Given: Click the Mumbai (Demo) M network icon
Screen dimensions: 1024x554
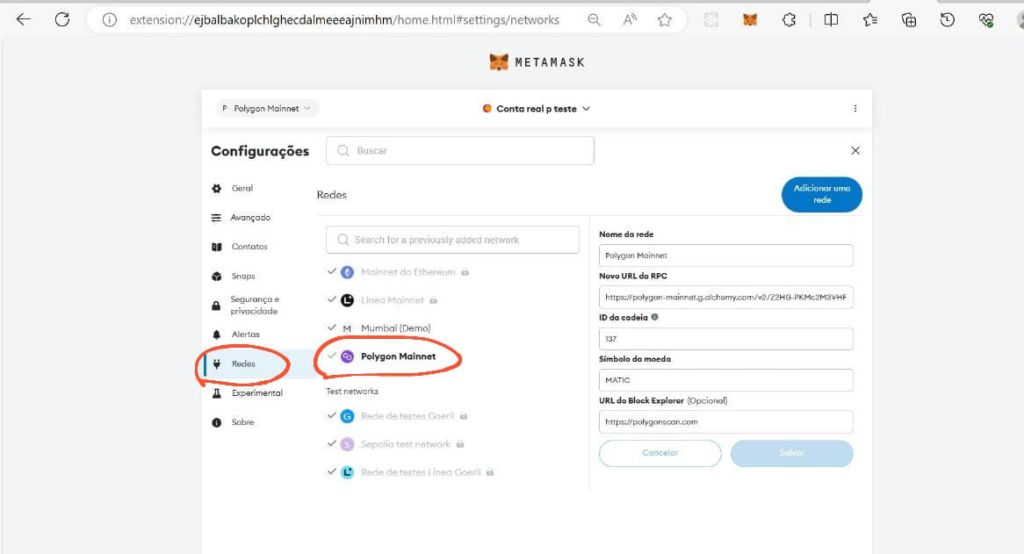Looking at the screenshot, I should [x=347, y=329].
